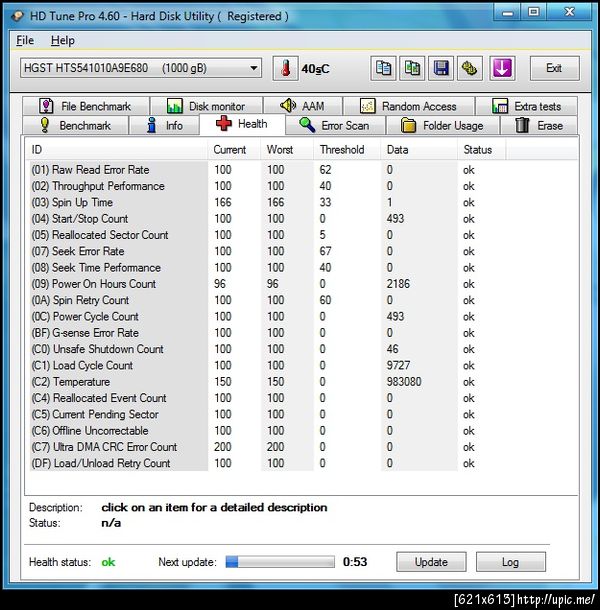Click the HD Tune title bar app icon
600x610 pixels.
18,16
